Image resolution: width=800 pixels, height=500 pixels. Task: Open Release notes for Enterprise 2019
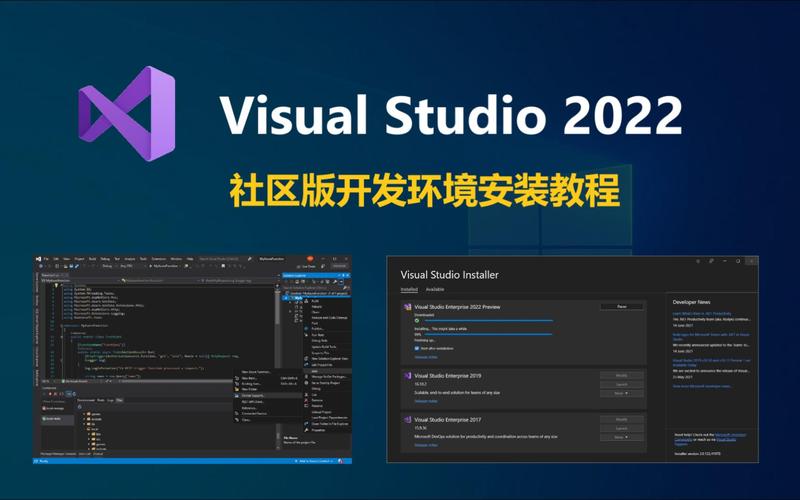click(x=426, y=402)
